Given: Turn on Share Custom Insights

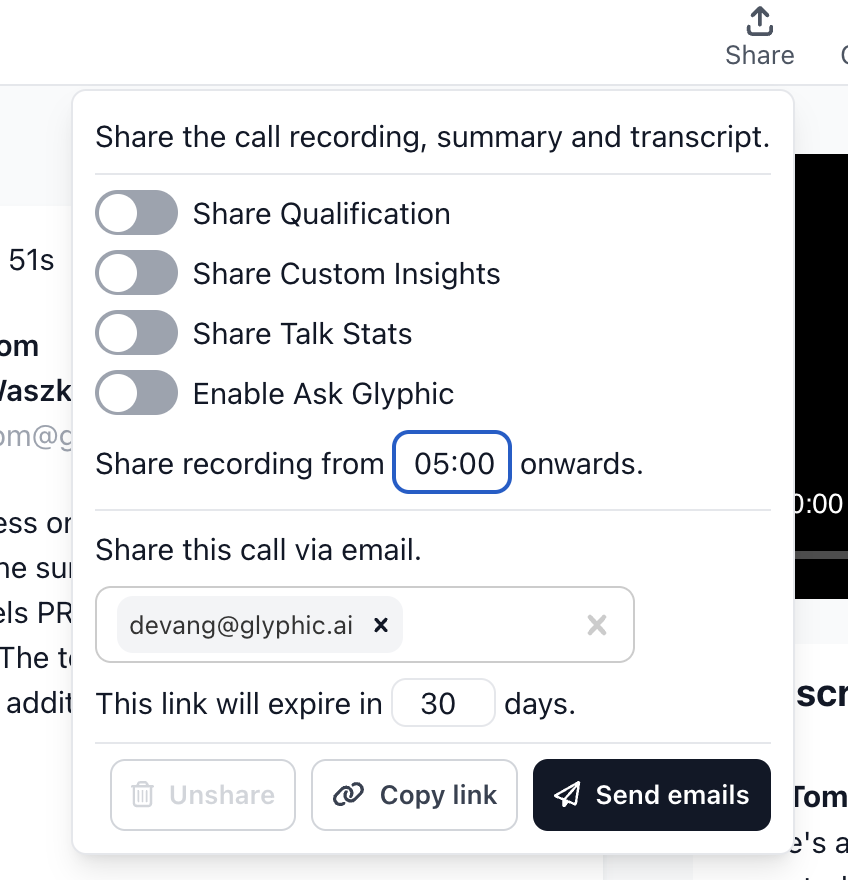Looking at the screenshot, I should click(x=136, y=274).
